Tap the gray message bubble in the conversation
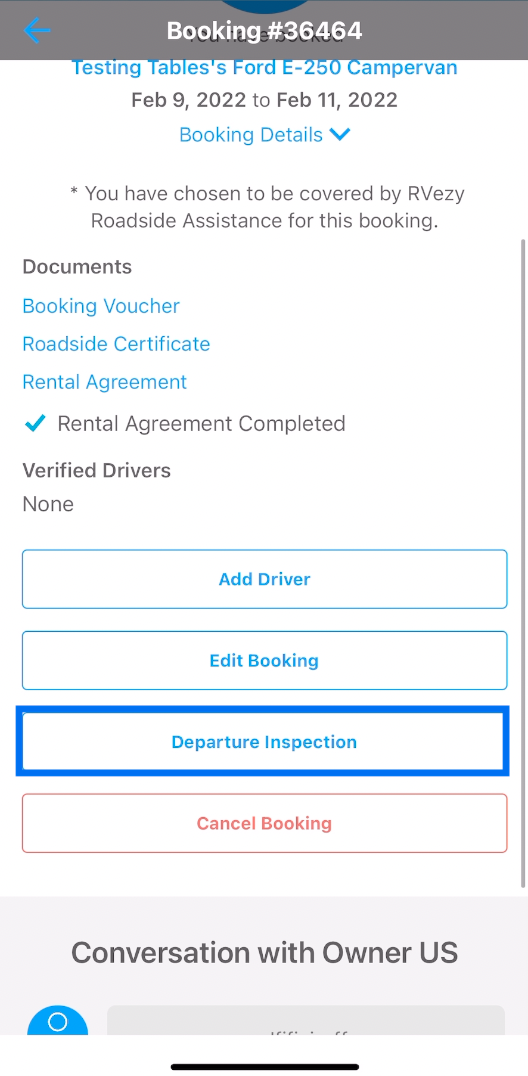The width and height of the screenshot is (528, 1076). tap(306, 1021)
